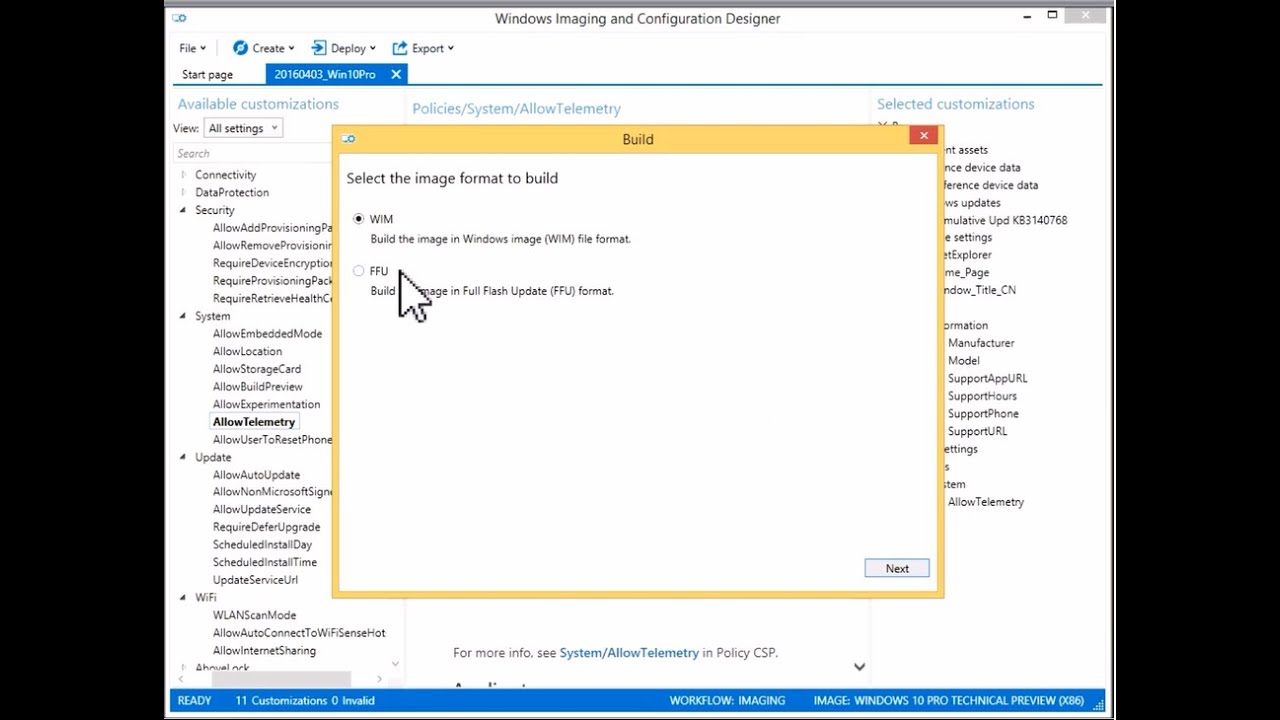Maximize the Imaging and Configuration Designer window
This screenshot has height=720, width=1280.
(1052, 16)
